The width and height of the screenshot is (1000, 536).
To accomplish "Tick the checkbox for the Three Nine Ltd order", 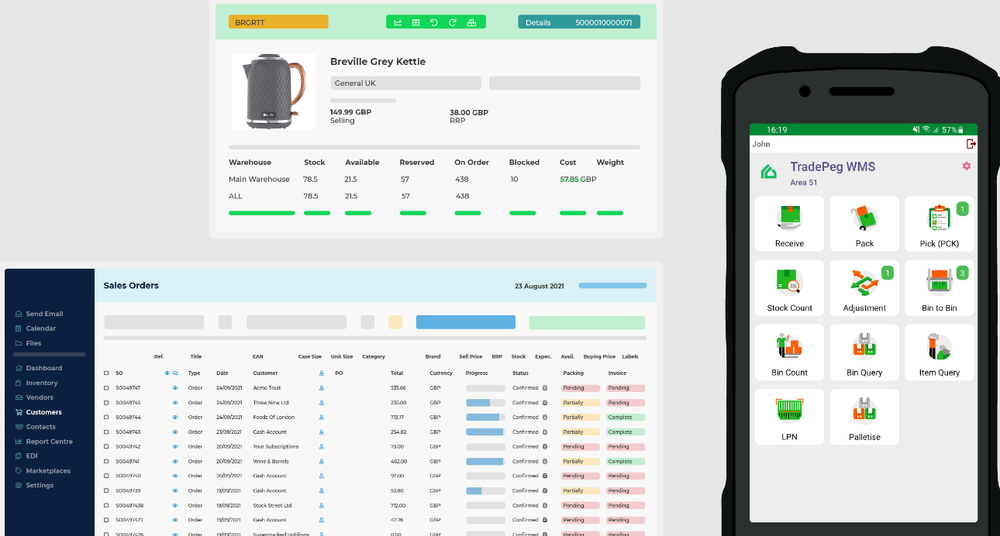I will pos(107,403).
